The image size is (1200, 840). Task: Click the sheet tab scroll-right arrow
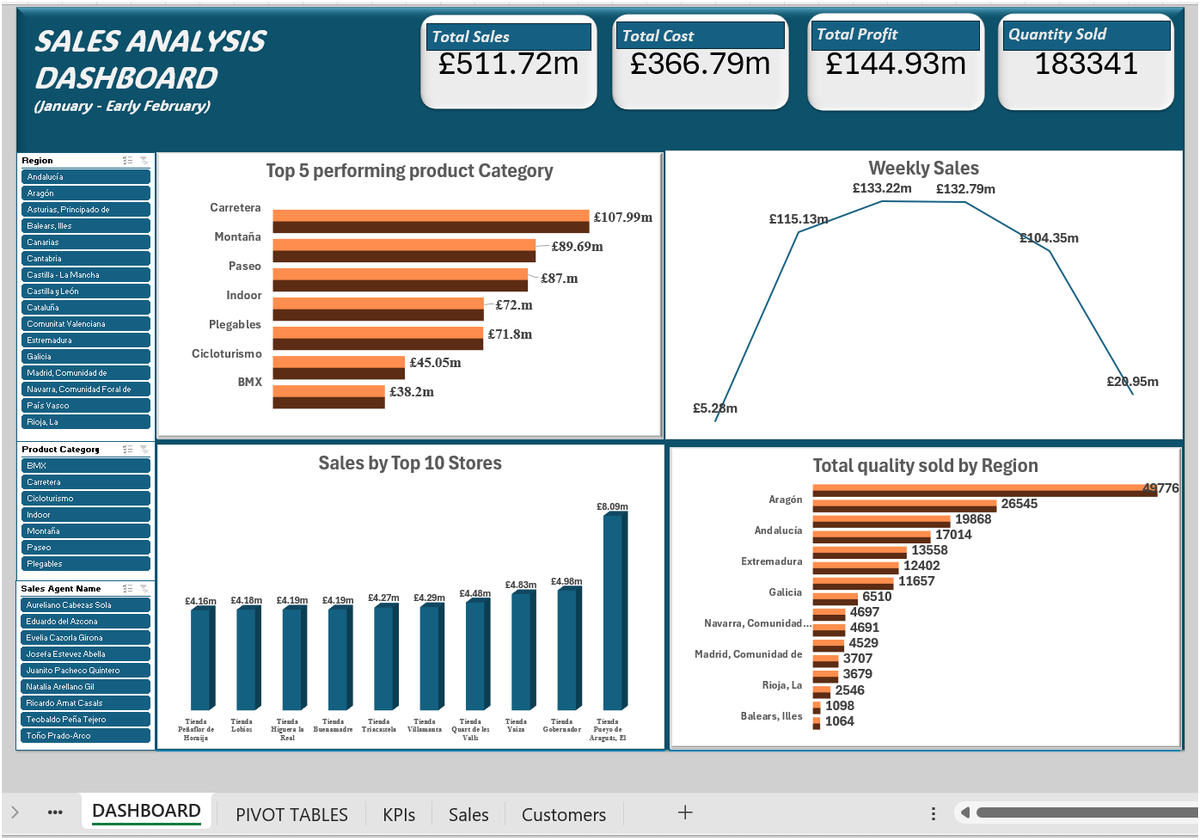15,813
